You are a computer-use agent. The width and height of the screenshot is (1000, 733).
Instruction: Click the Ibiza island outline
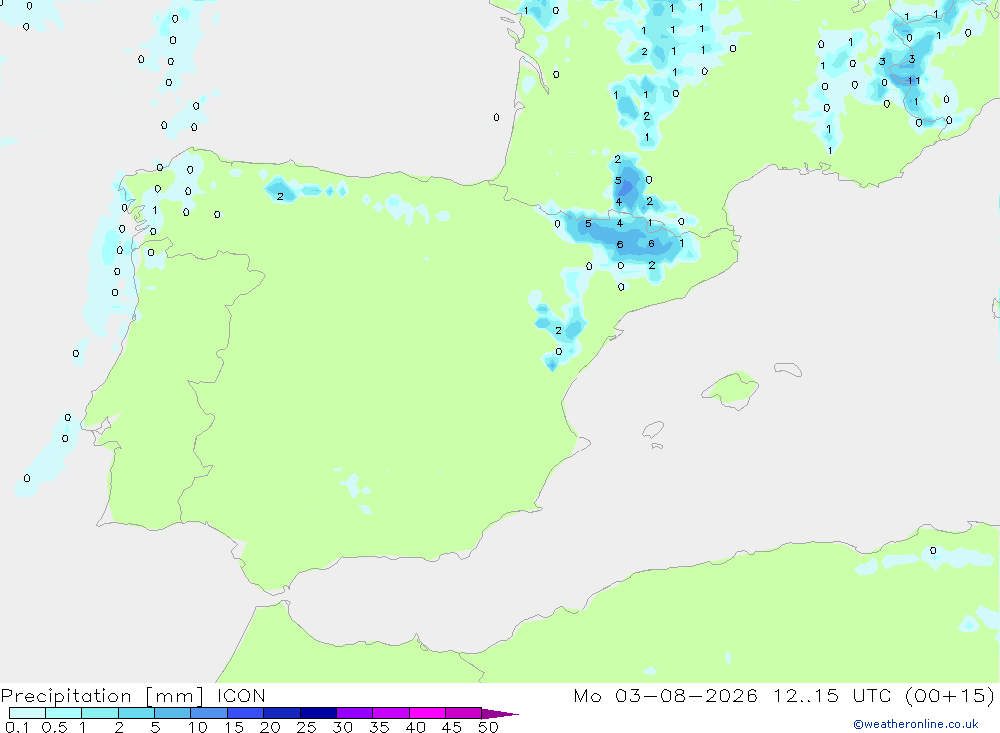653,429
